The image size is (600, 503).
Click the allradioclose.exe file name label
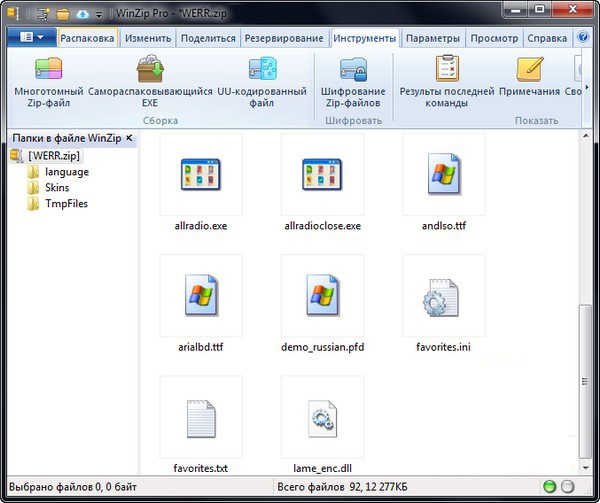(x=323, y=226)
